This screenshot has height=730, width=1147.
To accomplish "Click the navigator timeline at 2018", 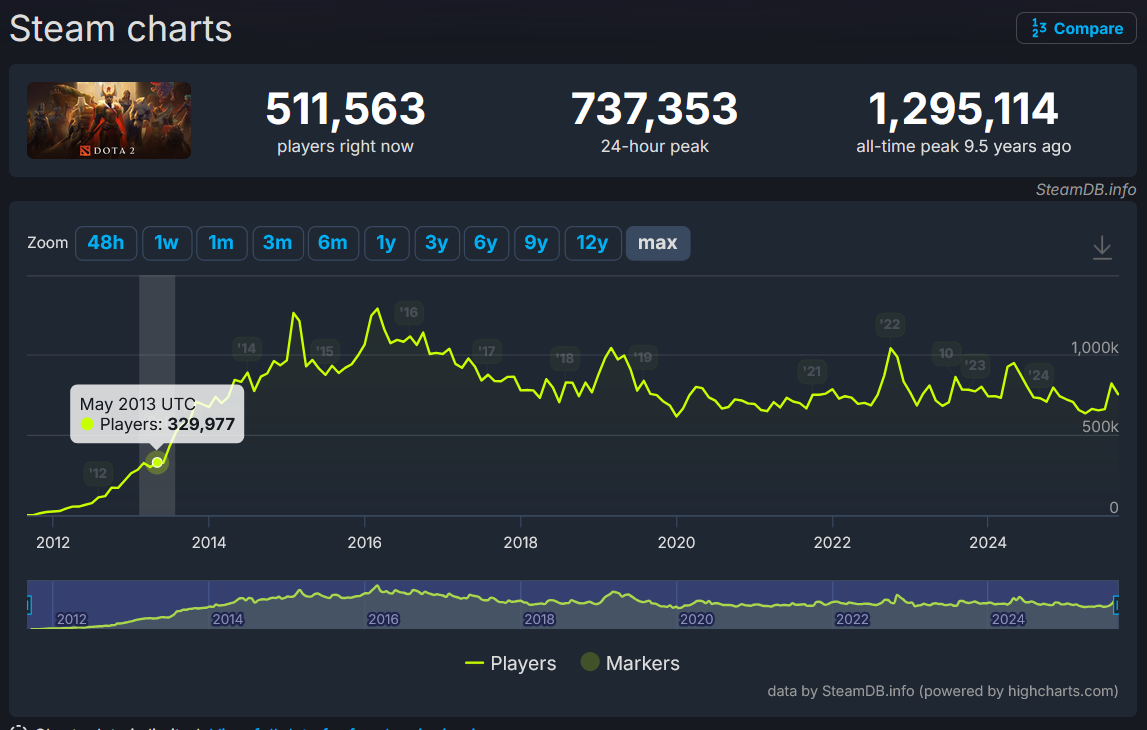I will point(539,619).
